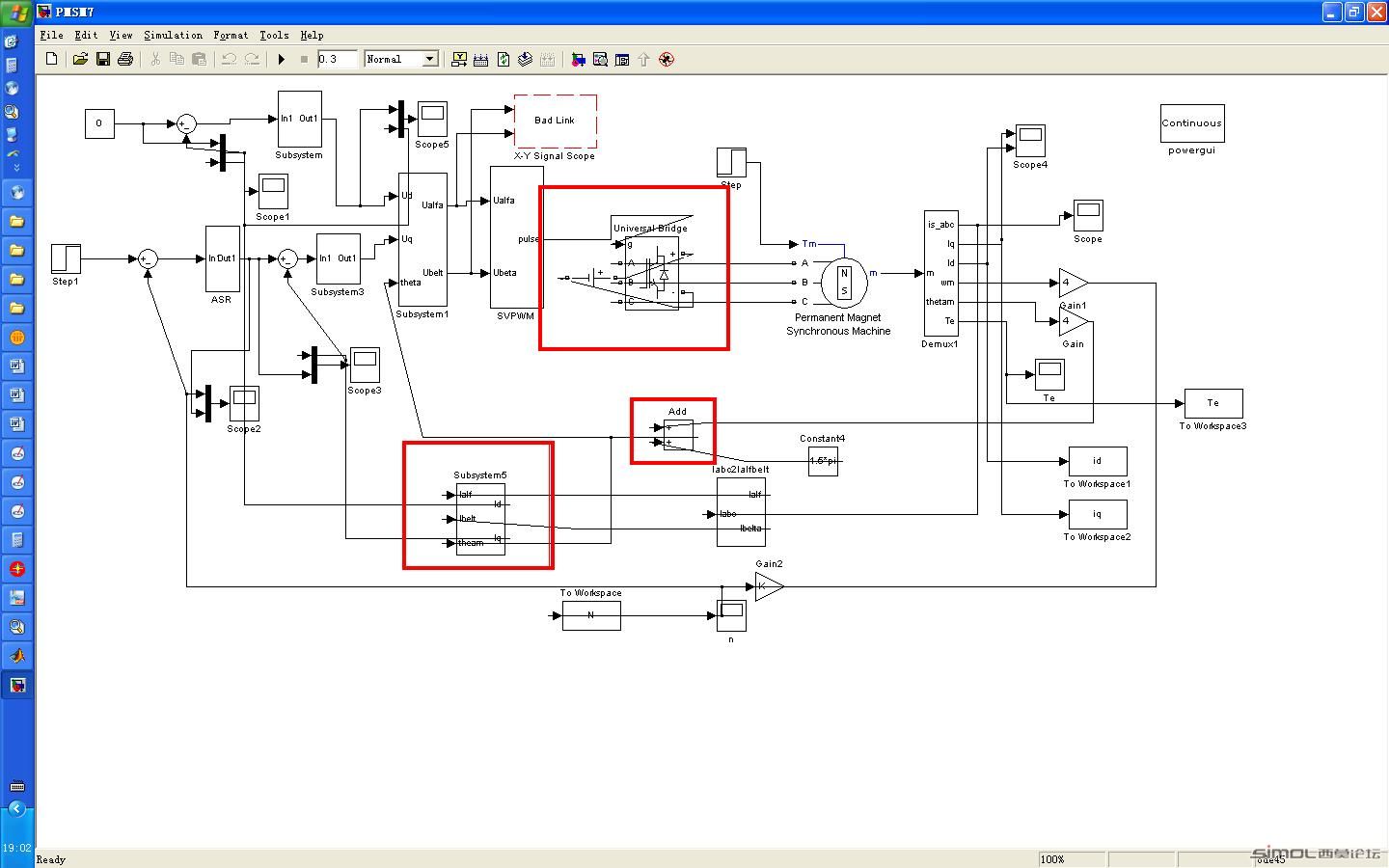
Task: Select the Subsystem1 block
Action: (422, 240)
